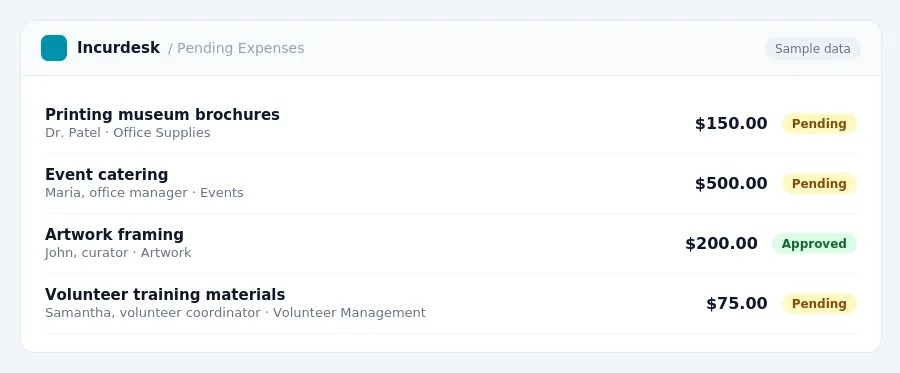Click the teal Incurdesk logo icon
900x373 pixels.
point(54,48)
